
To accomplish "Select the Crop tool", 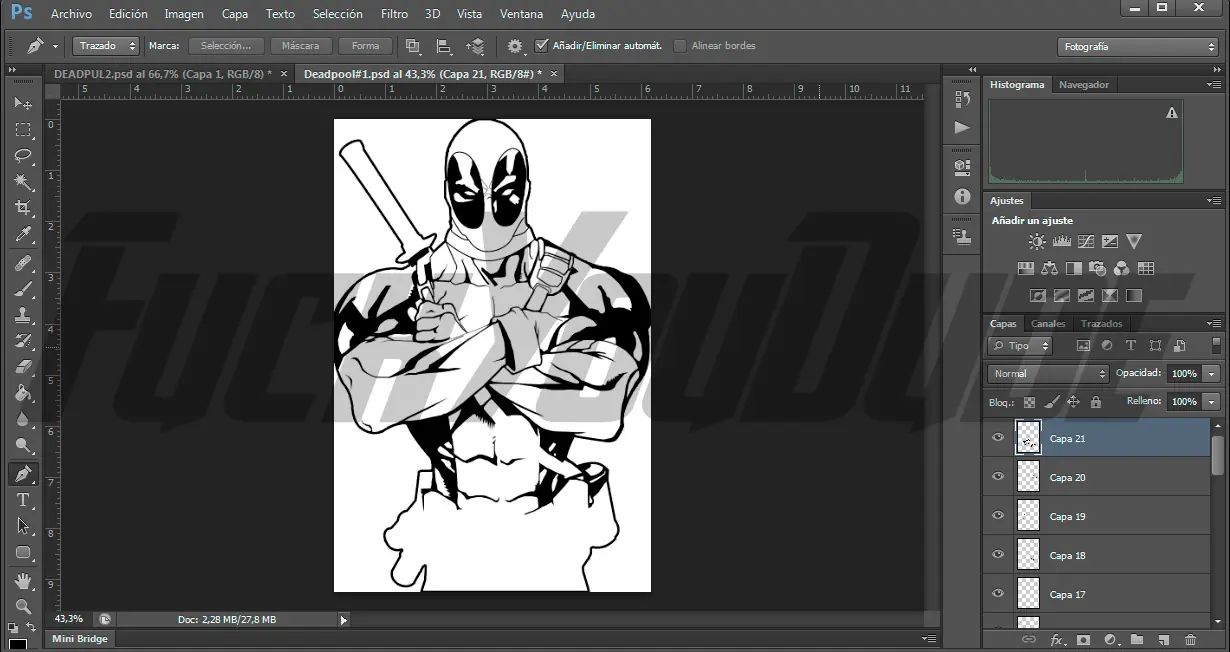I will pyautogui.click(x=23, y=208).
